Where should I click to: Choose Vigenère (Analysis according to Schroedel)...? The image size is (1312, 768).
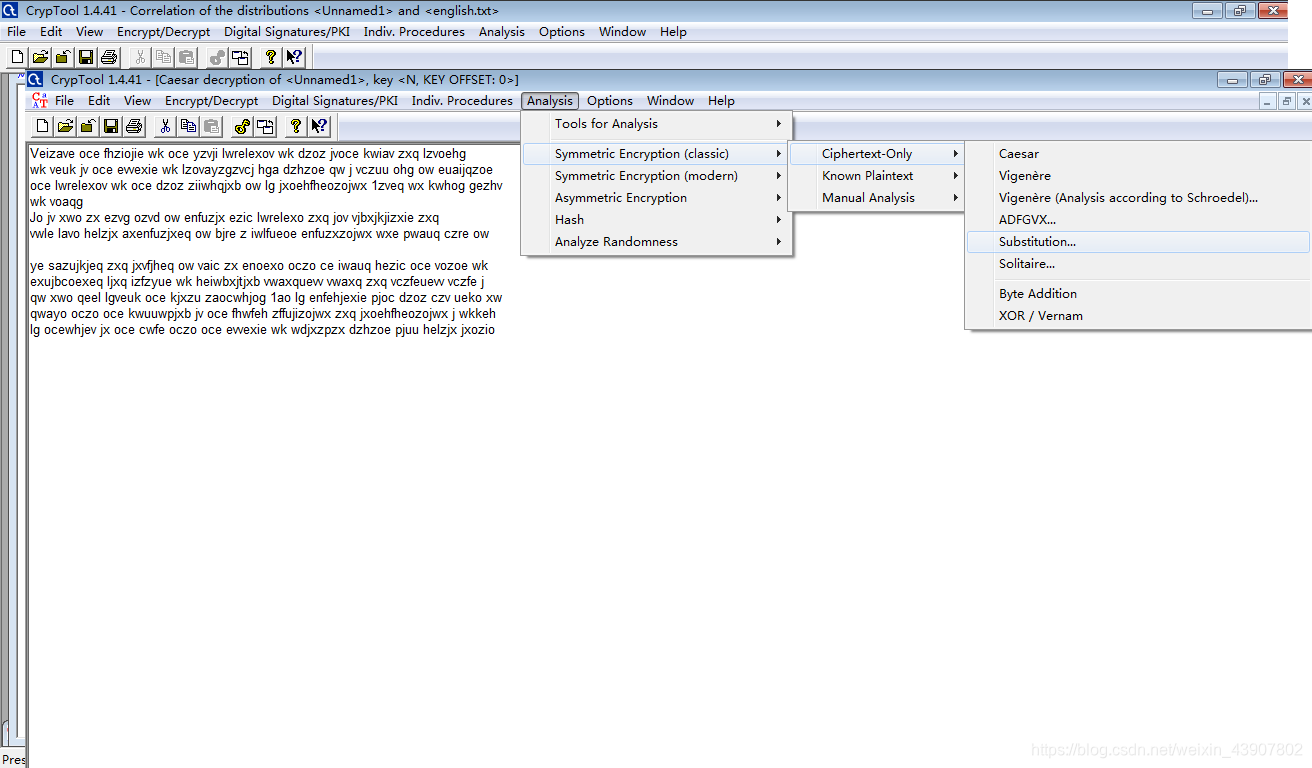1138,198
